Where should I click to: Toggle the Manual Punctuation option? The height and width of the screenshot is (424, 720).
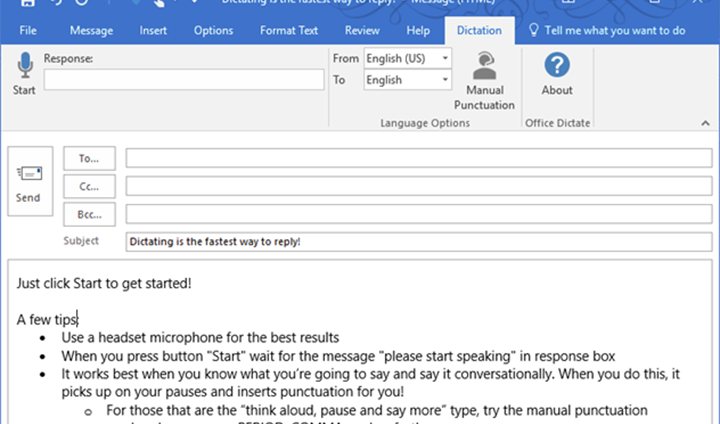[484, 82]
